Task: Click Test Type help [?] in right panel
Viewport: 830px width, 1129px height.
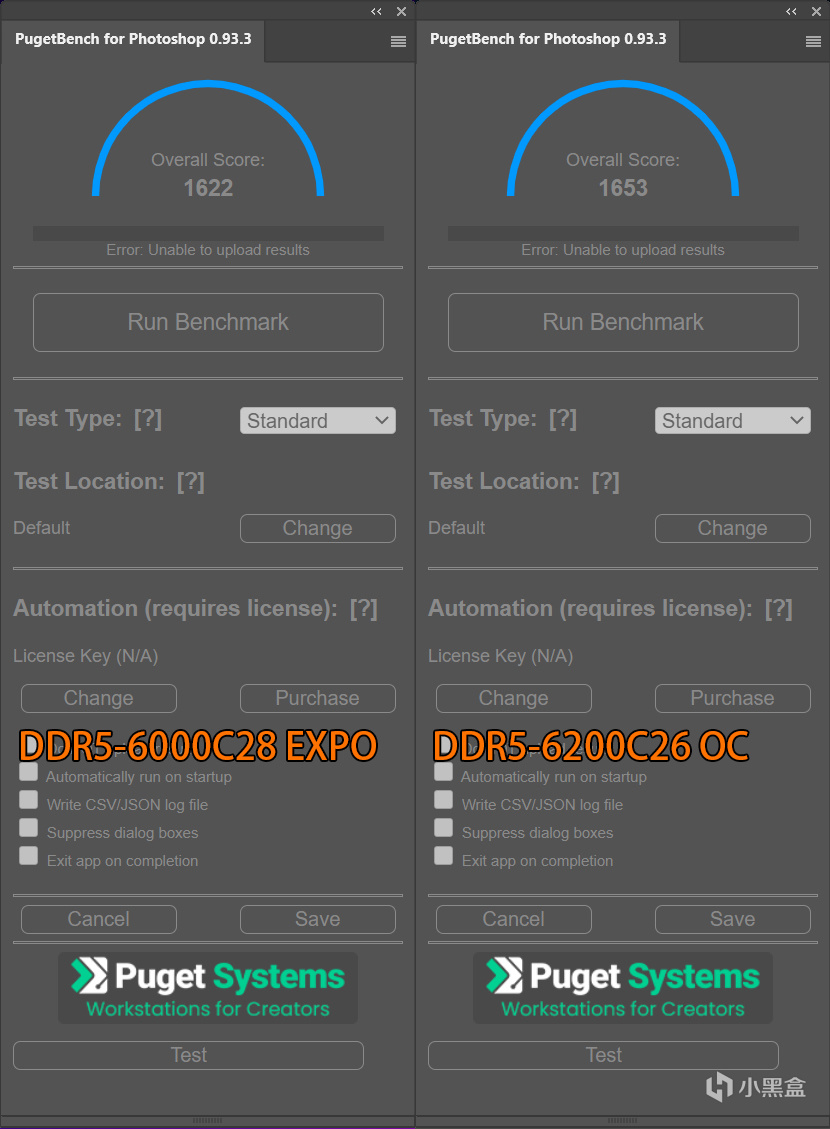Action: 563,419
